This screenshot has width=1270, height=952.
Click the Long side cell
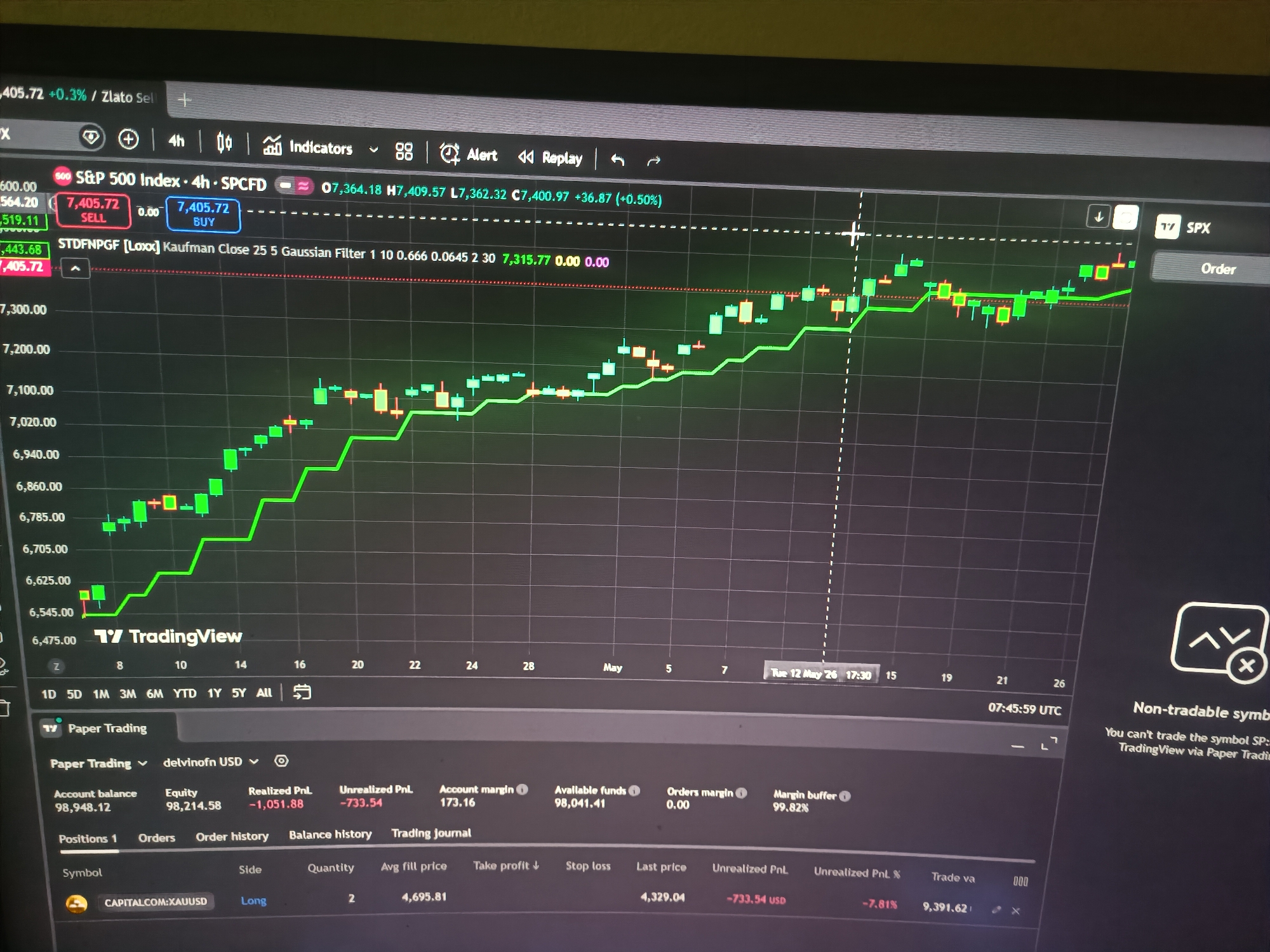click(x=253, y=901)
